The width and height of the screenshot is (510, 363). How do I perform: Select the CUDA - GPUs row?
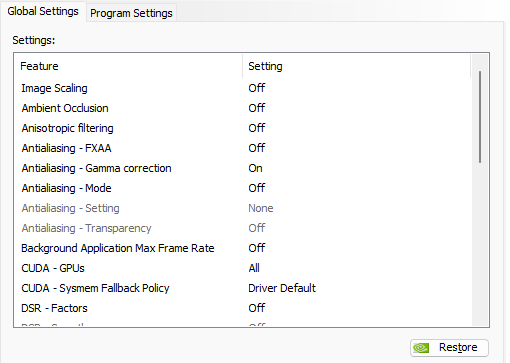click(243, 268)
